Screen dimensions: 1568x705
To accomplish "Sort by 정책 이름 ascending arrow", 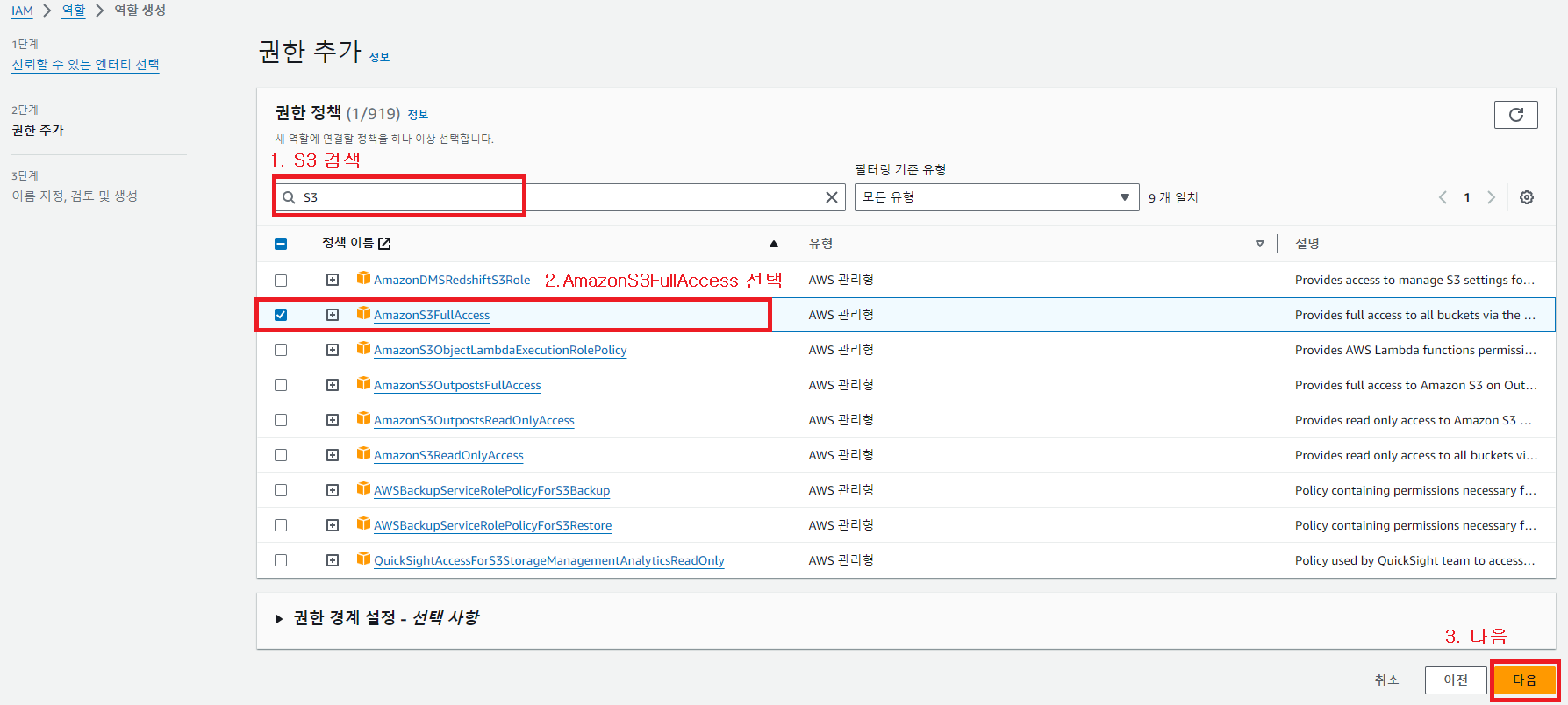I will coord(773,244).
